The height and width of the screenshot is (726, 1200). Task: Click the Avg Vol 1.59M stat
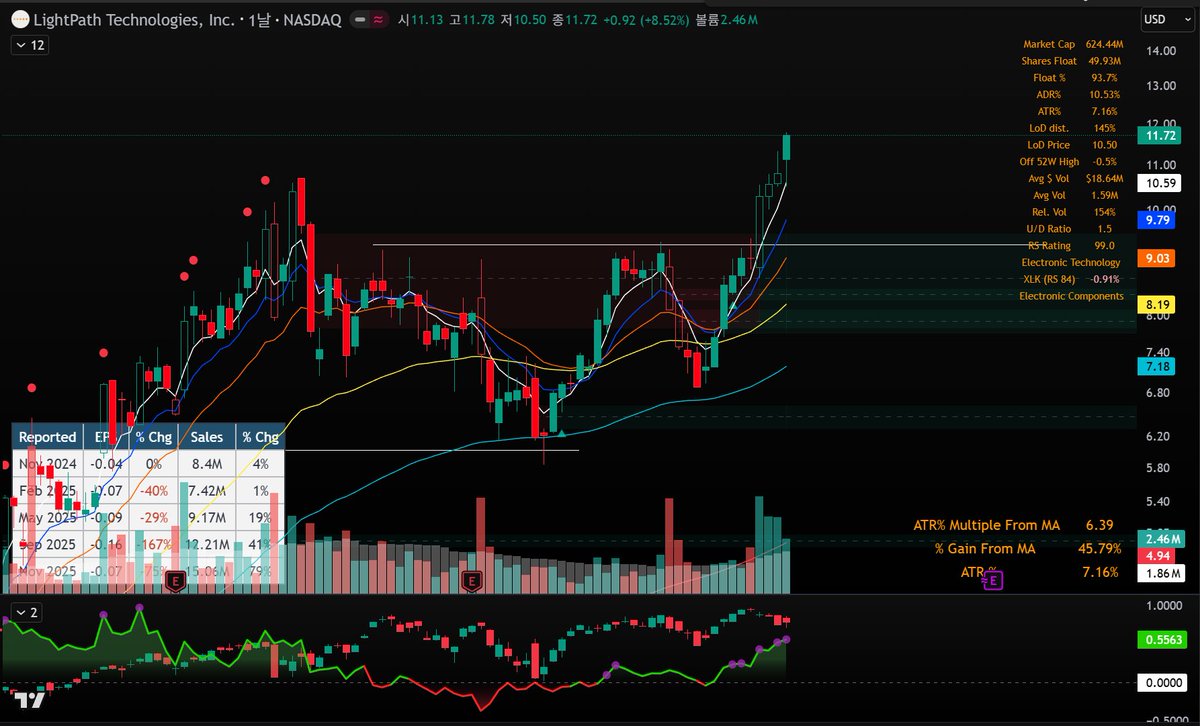pyautogui.click(x=1079, y=195)
